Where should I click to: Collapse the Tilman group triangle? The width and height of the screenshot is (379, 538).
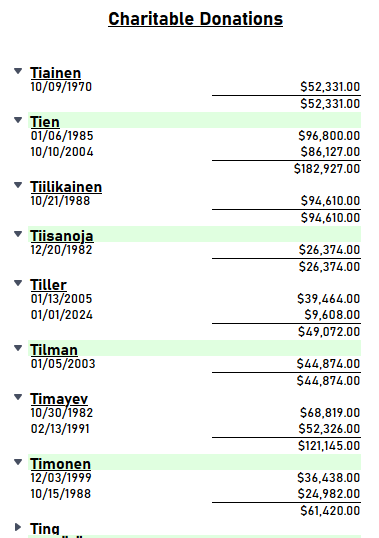(x=18, y=348)
